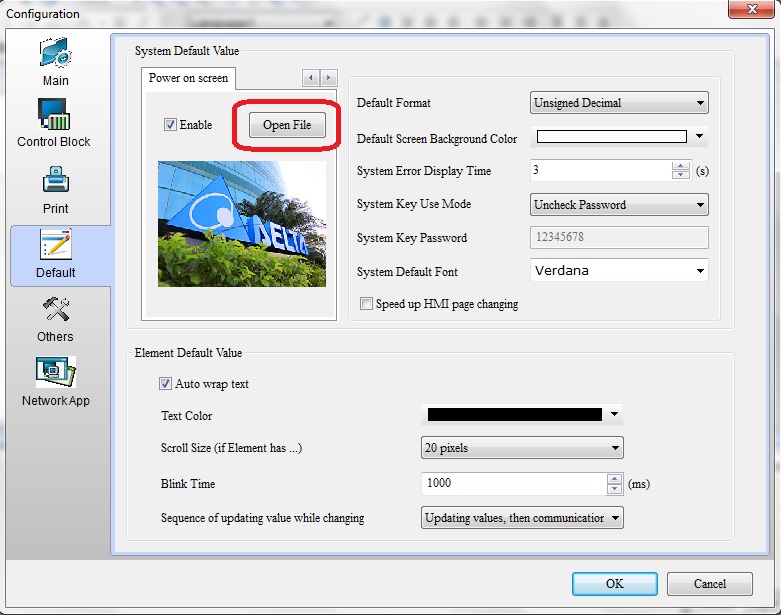781x615 pixels.
Task: Confirm settings with the OK button
Action: 614,584
